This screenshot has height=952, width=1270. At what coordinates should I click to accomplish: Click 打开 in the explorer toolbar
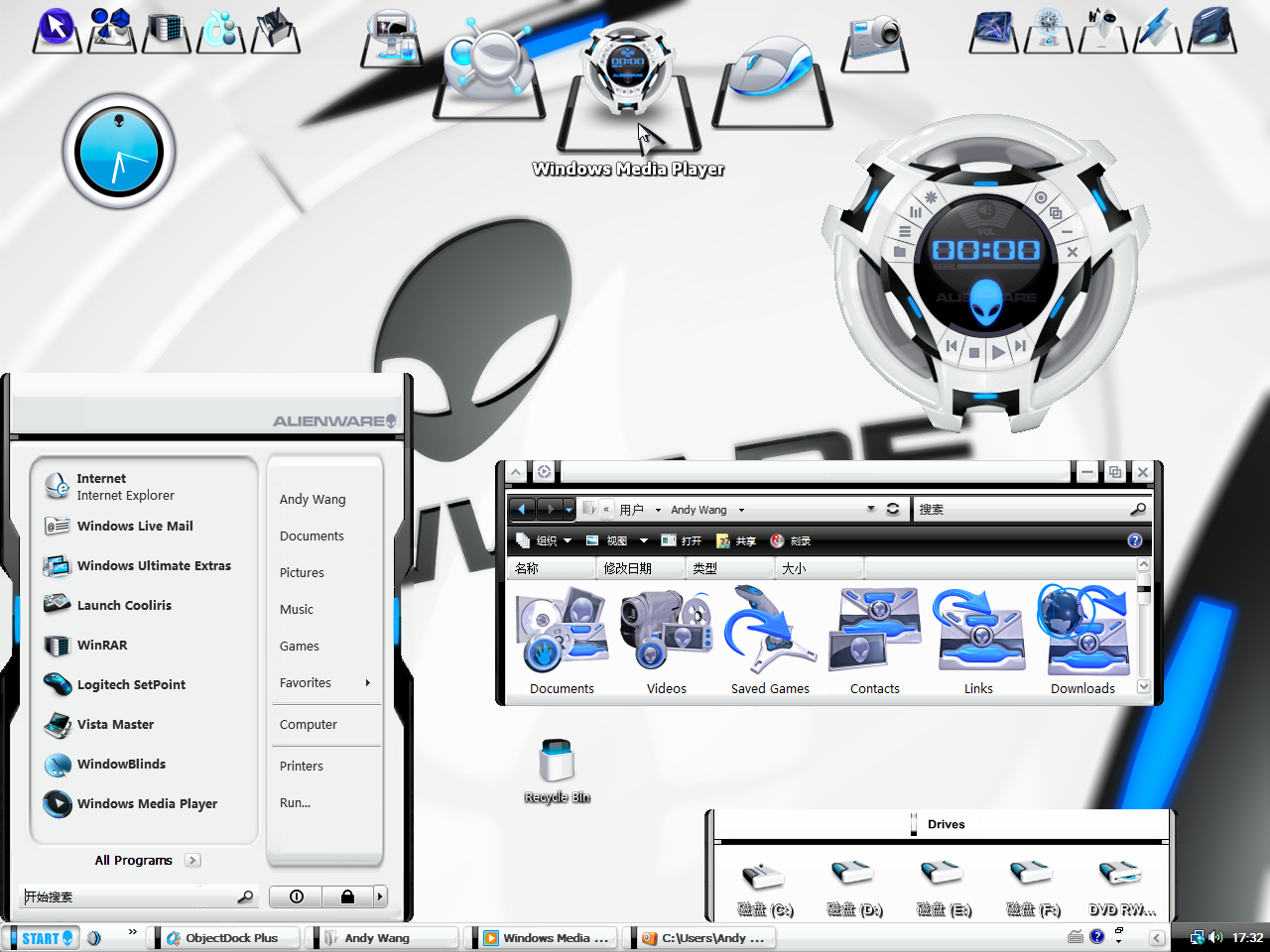click(x=682, y=540)
